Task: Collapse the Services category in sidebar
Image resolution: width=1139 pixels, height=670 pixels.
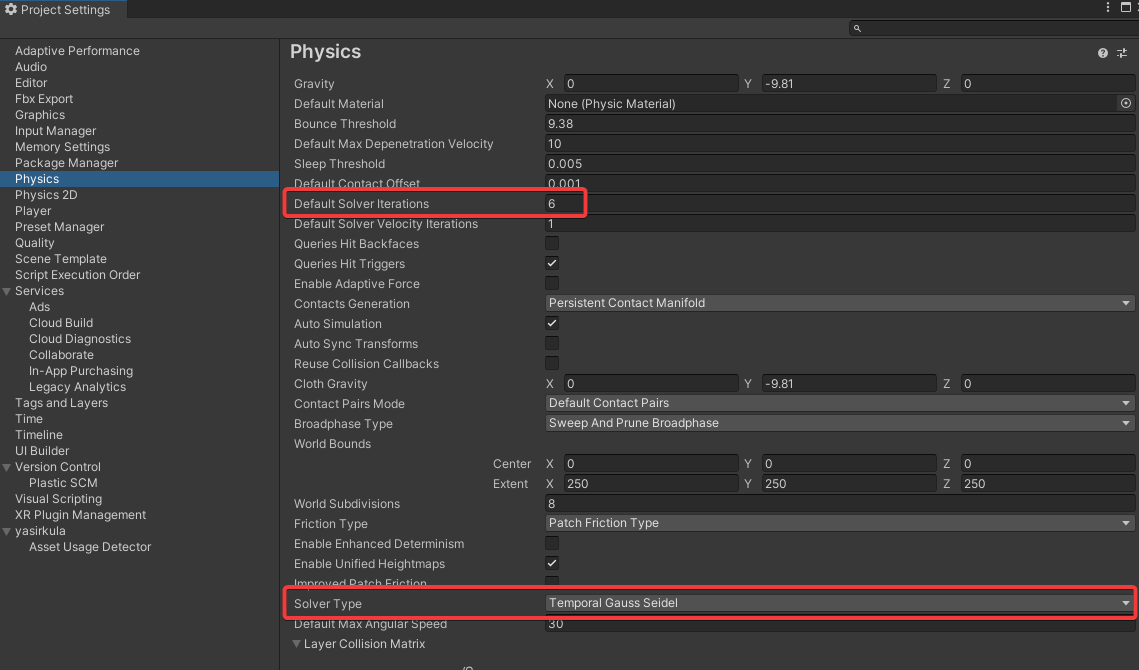Action: point(7,291)
